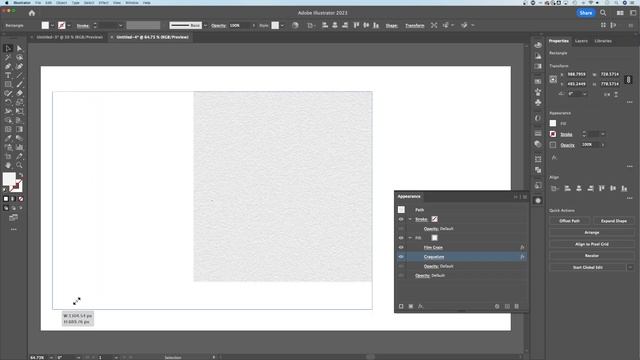
Task: Select the Eraser tool
Action: pyautogui.click(x=20, y=93)
